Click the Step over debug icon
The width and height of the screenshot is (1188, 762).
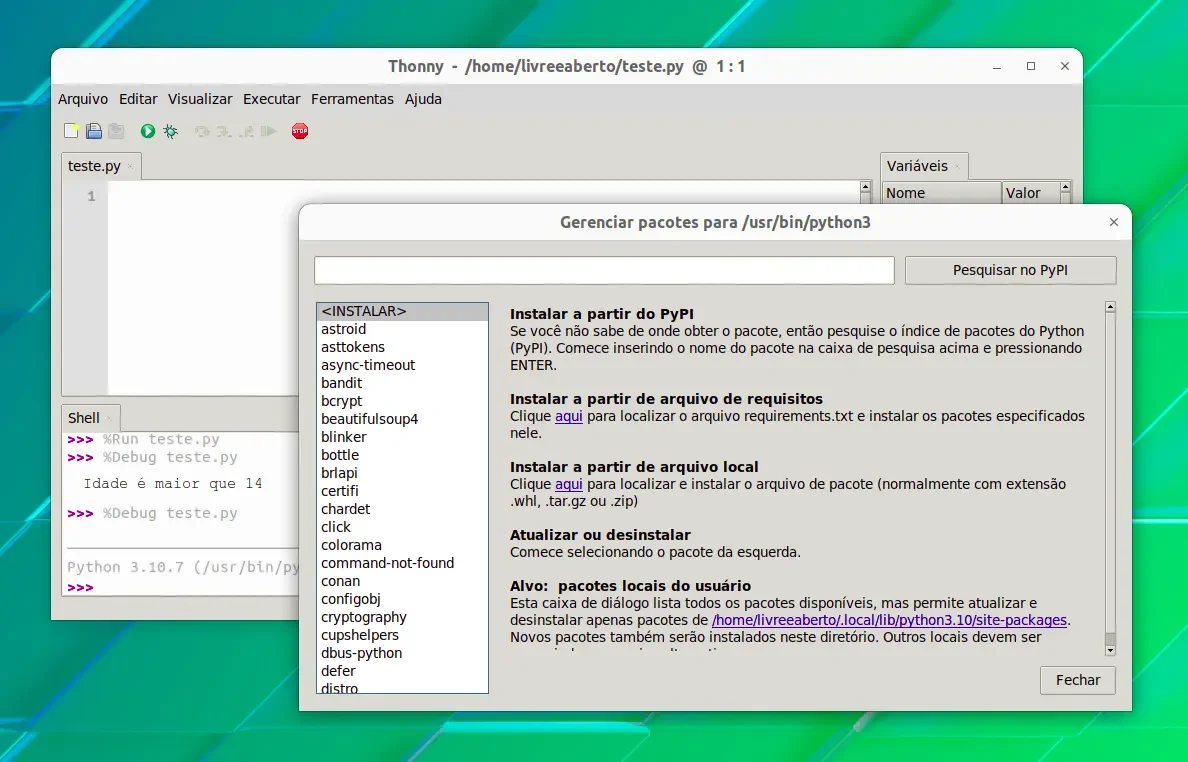point(202,131)
